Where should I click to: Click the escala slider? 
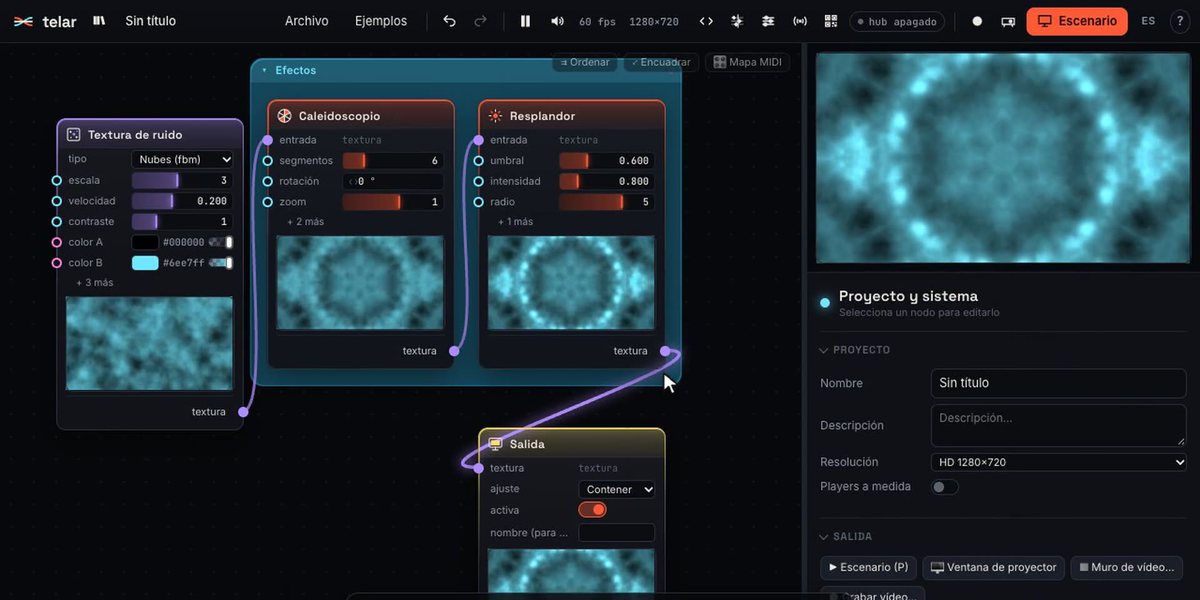(183, 181)
